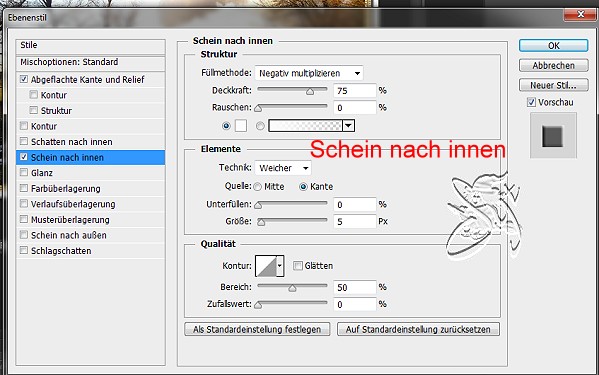Viewport: 599px width, 375px height.
Task: Click the Unterfüllen slider handle
Action: [x=258, y=205]
